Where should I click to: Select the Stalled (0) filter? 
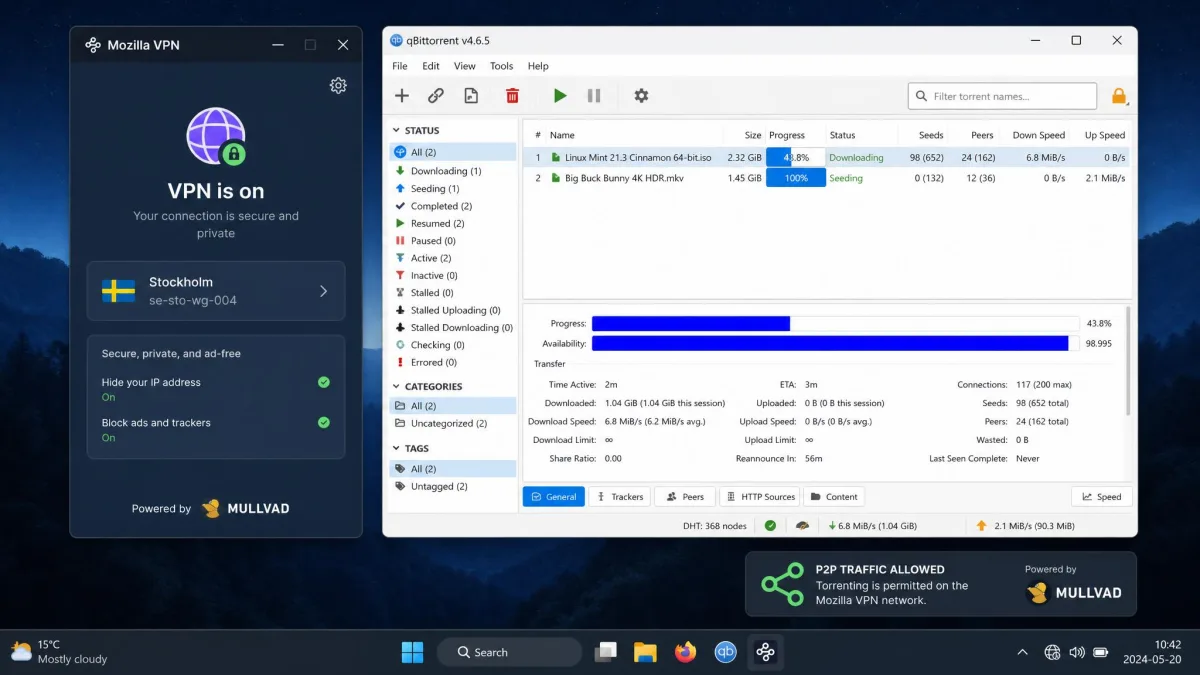coord(453,293)
